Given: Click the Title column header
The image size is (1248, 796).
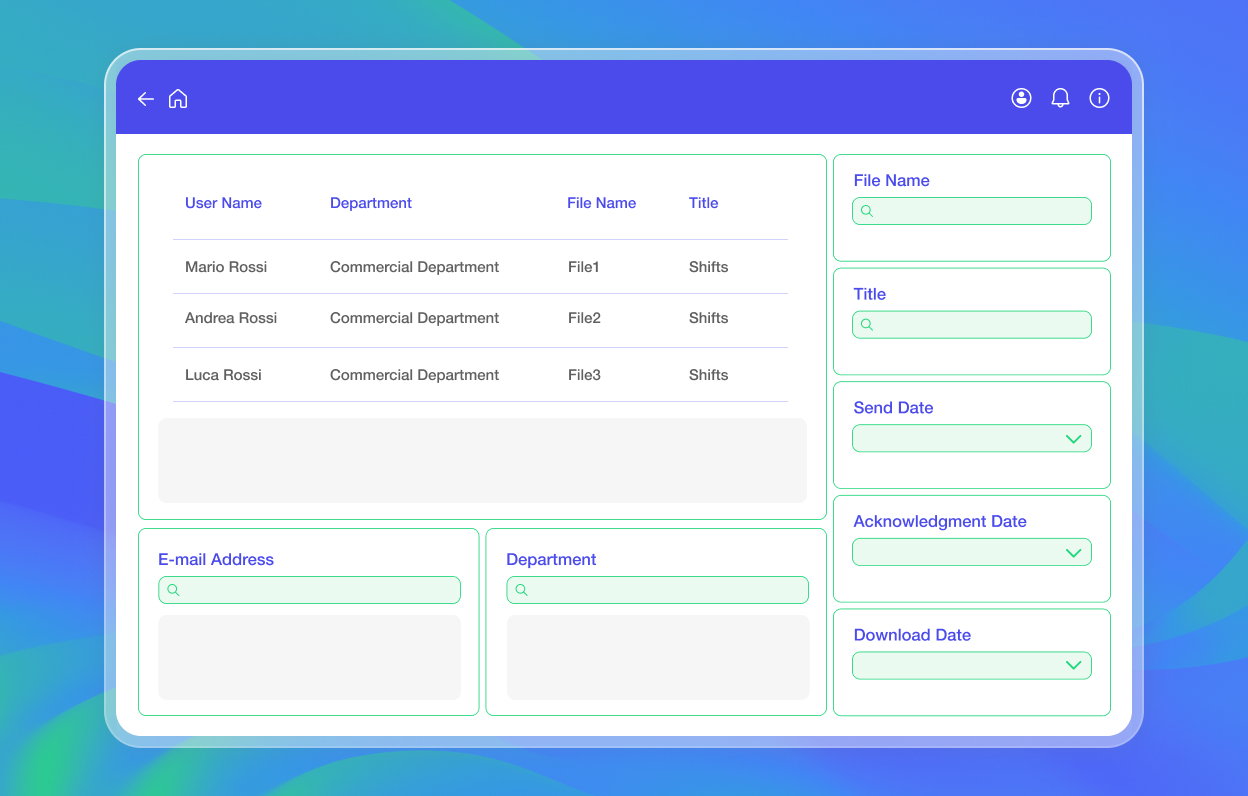Looking at the screenshot, I should 704,203.
